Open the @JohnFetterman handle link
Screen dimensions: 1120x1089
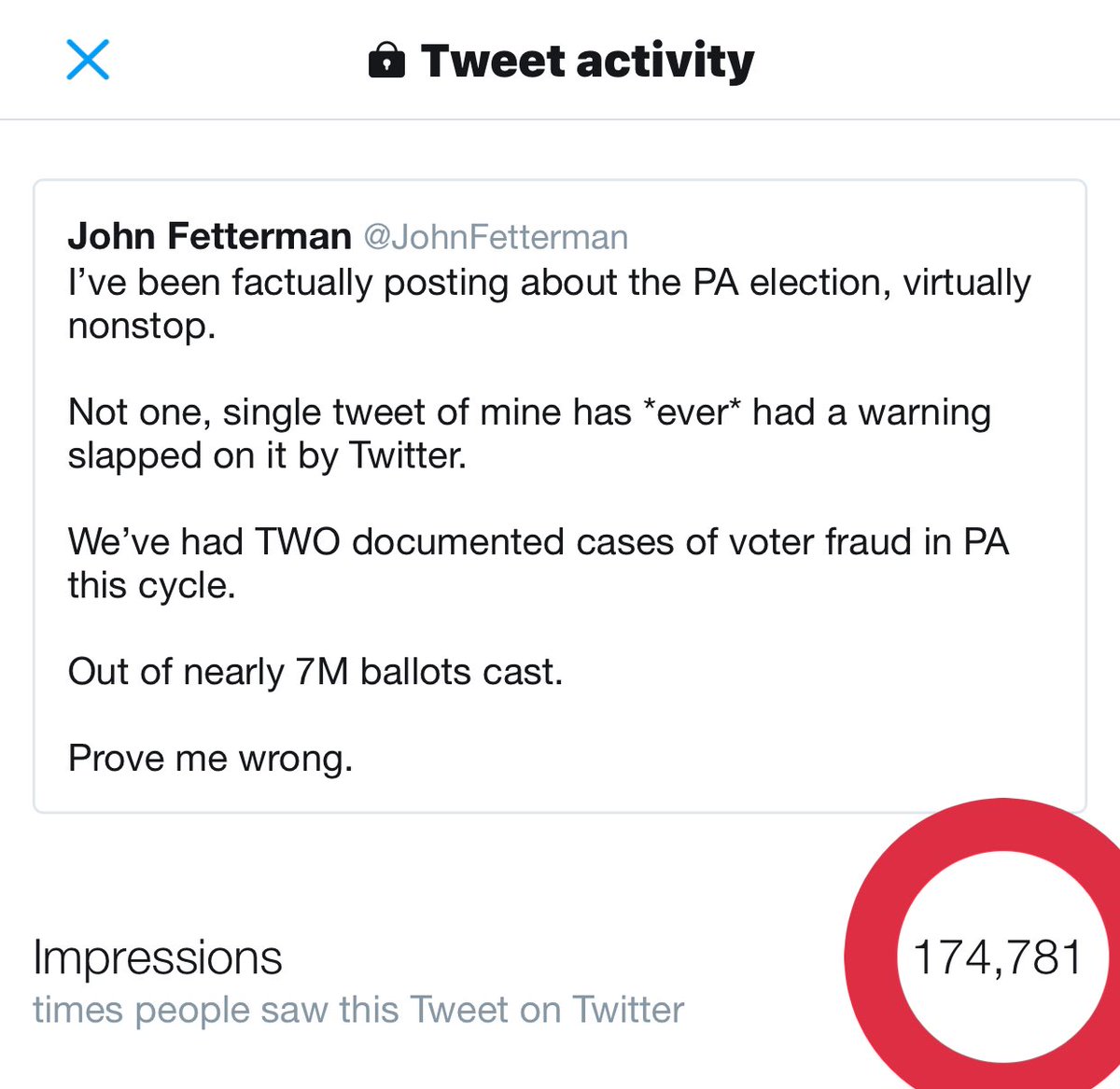tap(496, 237)
